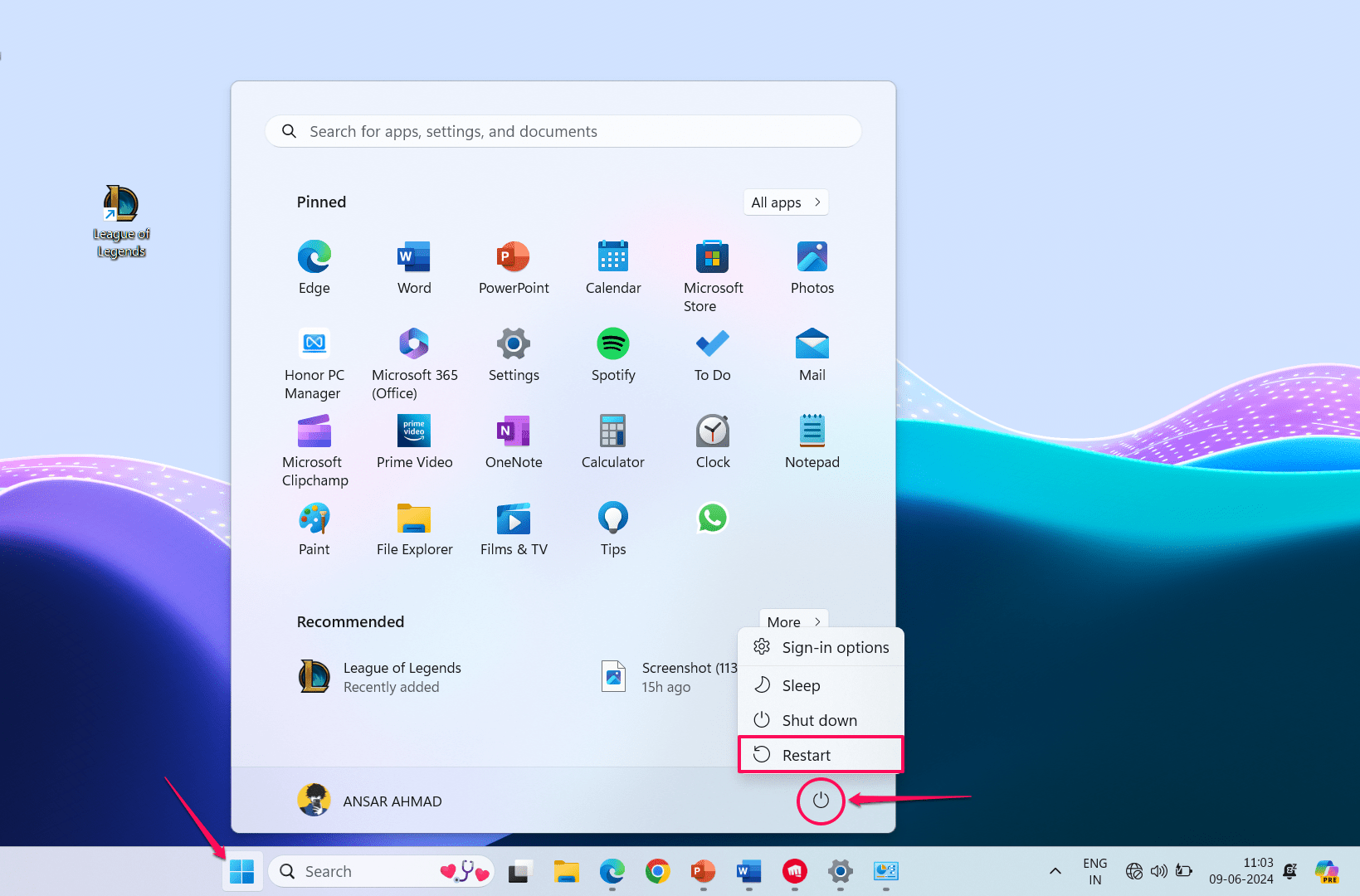Open the Tips app
Image resolution: width=1360 pixels, height=896 pixels.
(613, 529)
